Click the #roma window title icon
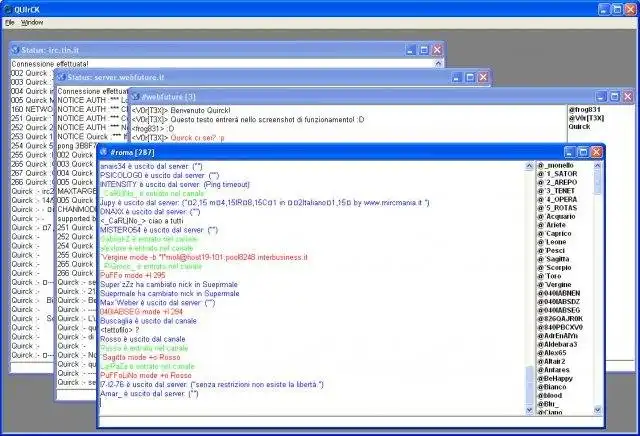The width and height of the screenshot is (640, 436). point(104,152)
